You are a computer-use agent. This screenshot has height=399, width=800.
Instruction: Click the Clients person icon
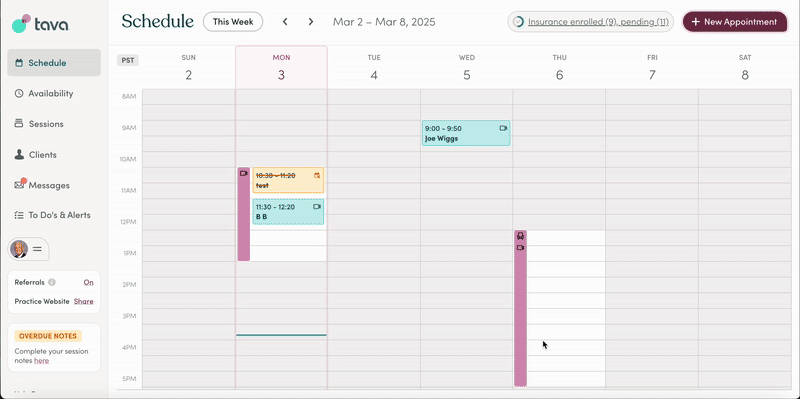tap(19, 155)
